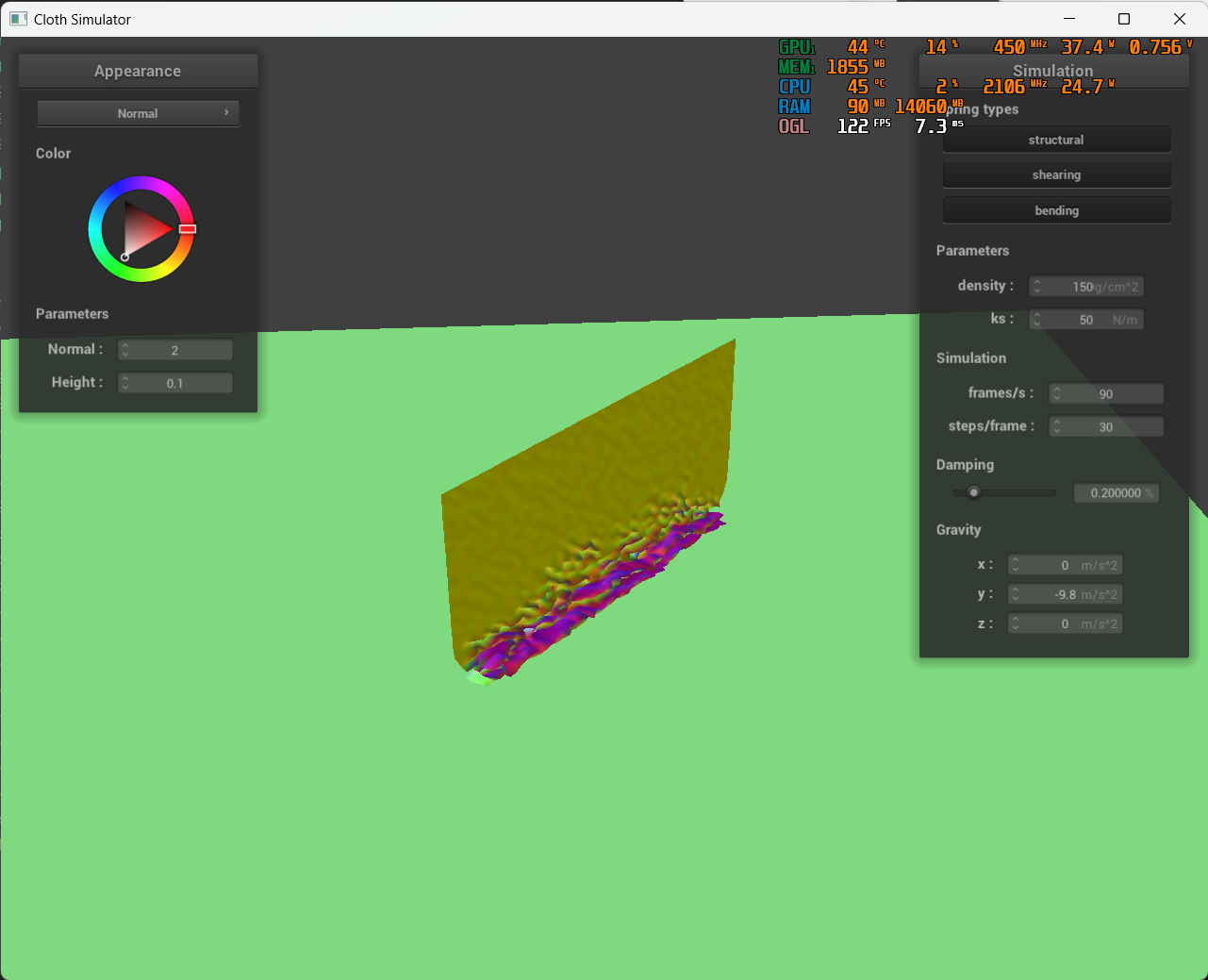The width and height of the screenshot is (1208, 980).
Task: Click the frames/s input field
Action: coord(1106,393)
